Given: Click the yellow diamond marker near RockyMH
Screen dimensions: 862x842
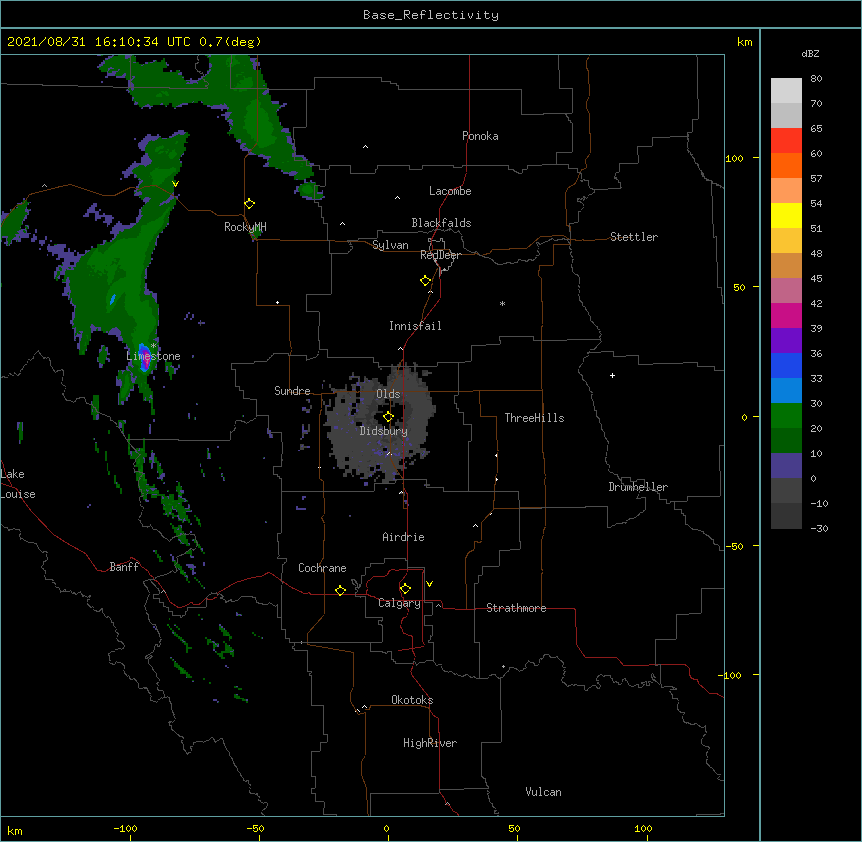Looking at the screenshot, I should pyautogui.click(x=250, y=204).
